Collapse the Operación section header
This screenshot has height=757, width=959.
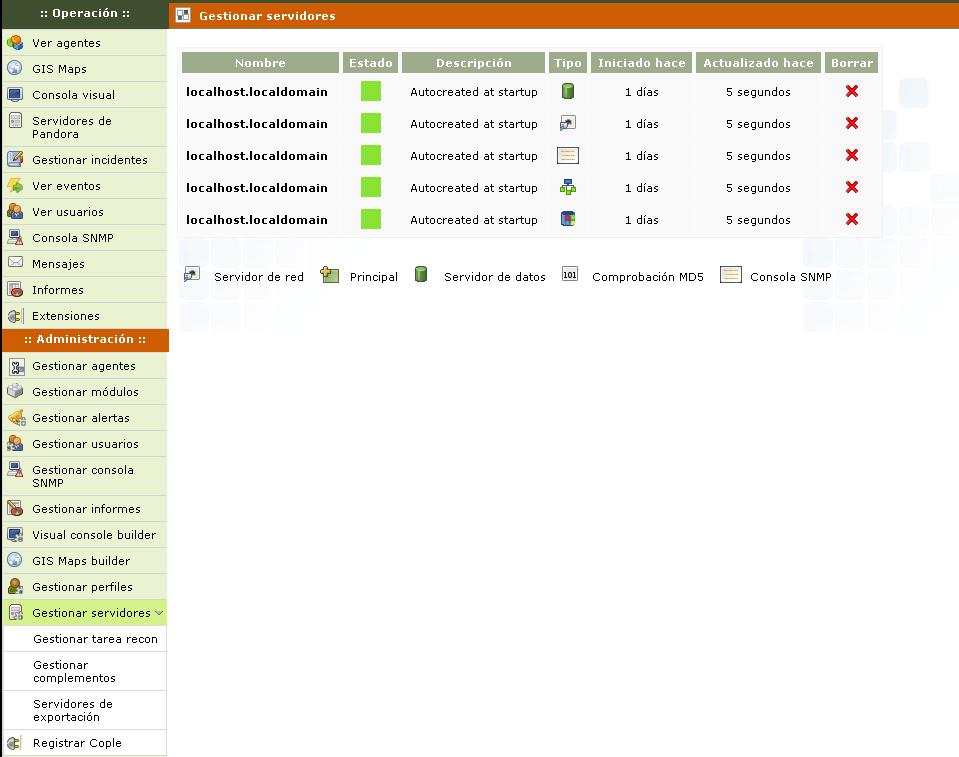click(84, 13)
